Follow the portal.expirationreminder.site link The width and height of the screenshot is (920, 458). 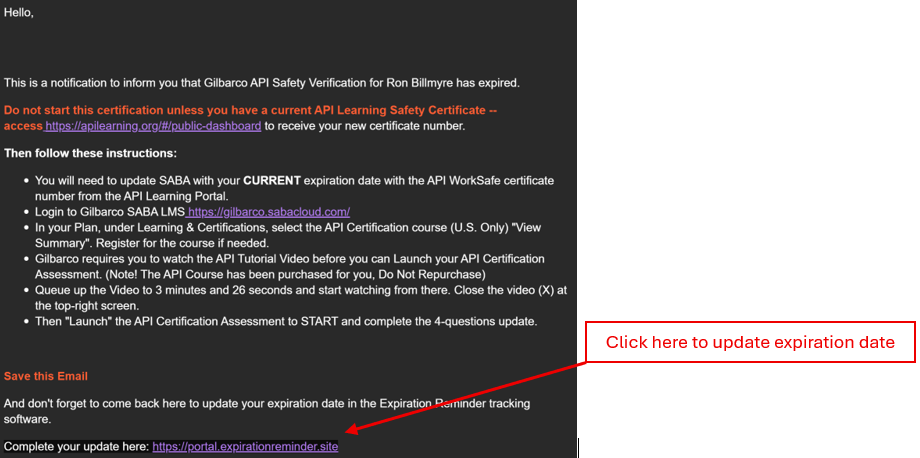click(x=245, y=447)
